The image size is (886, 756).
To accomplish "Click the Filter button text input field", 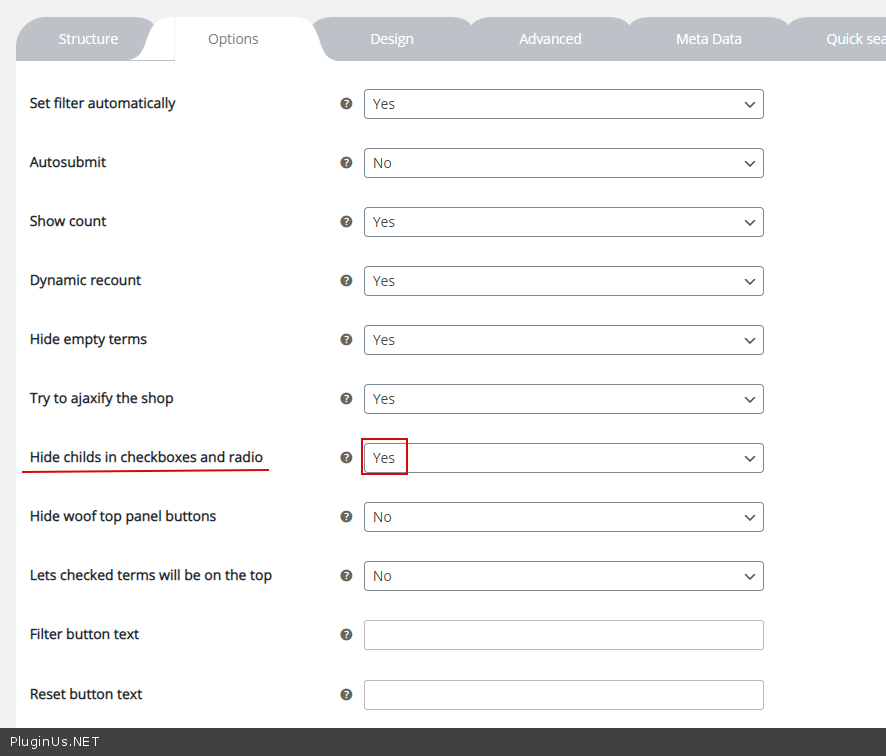I will point(563,635).
